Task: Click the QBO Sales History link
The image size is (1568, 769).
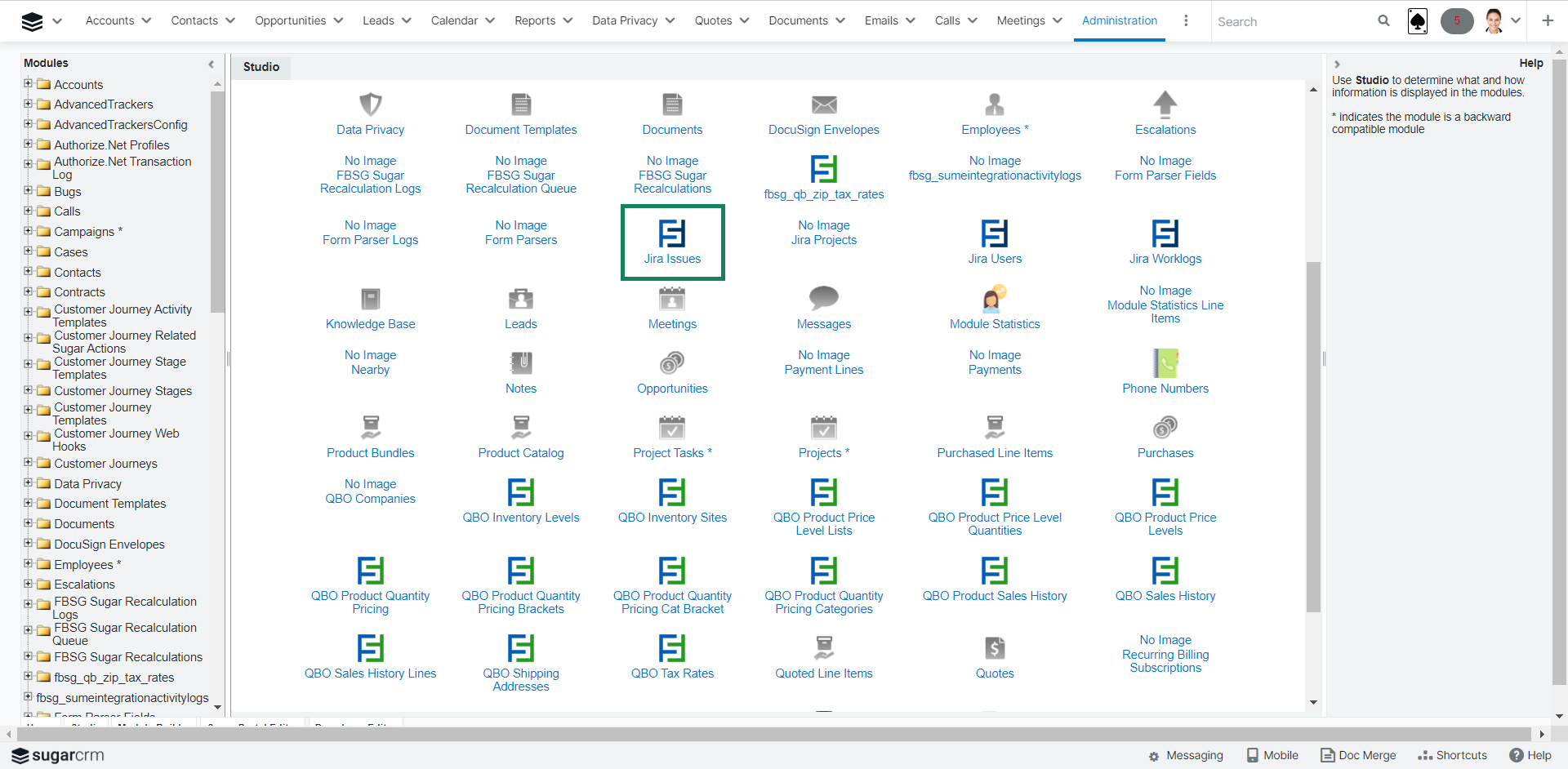Action: (x=1165, y=596)
